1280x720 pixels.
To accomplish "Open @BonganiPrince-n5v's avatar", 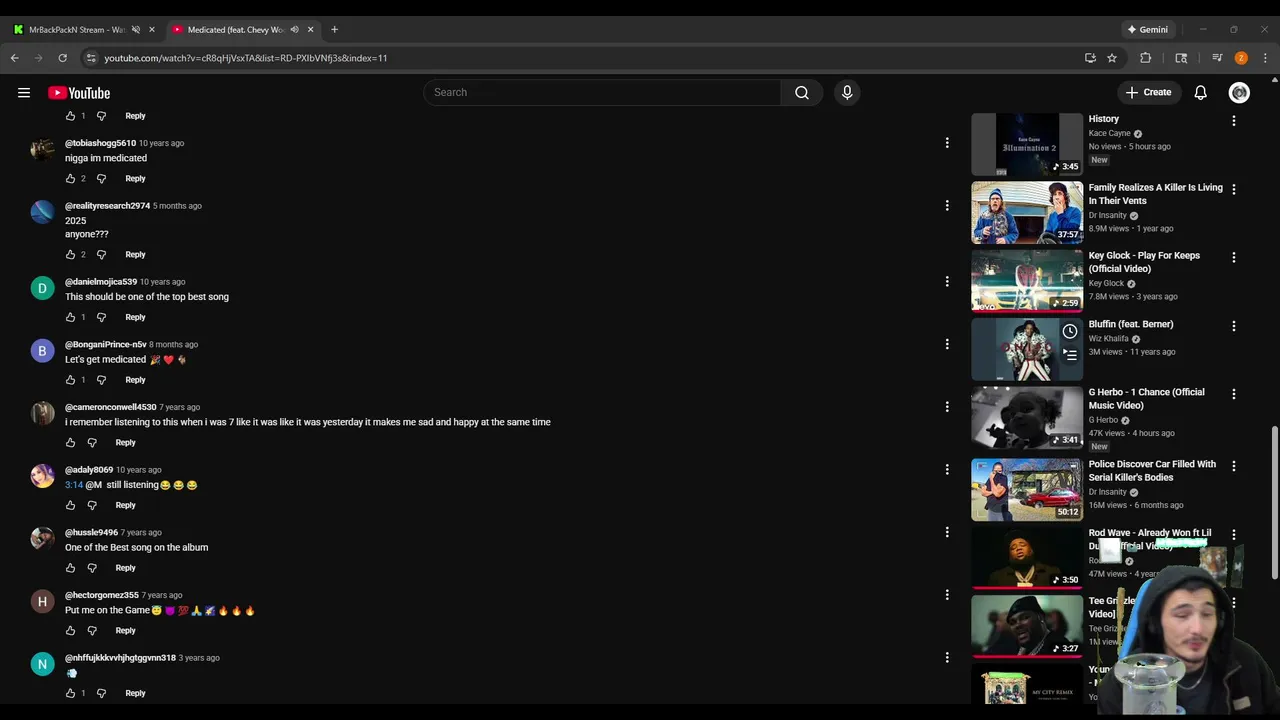I will 42,351.
